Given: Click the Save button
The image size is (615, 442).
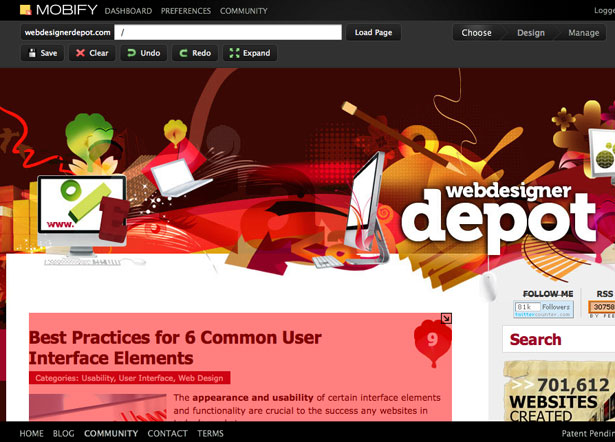Looking at the screenshot, I should click(x=43, y=53).
